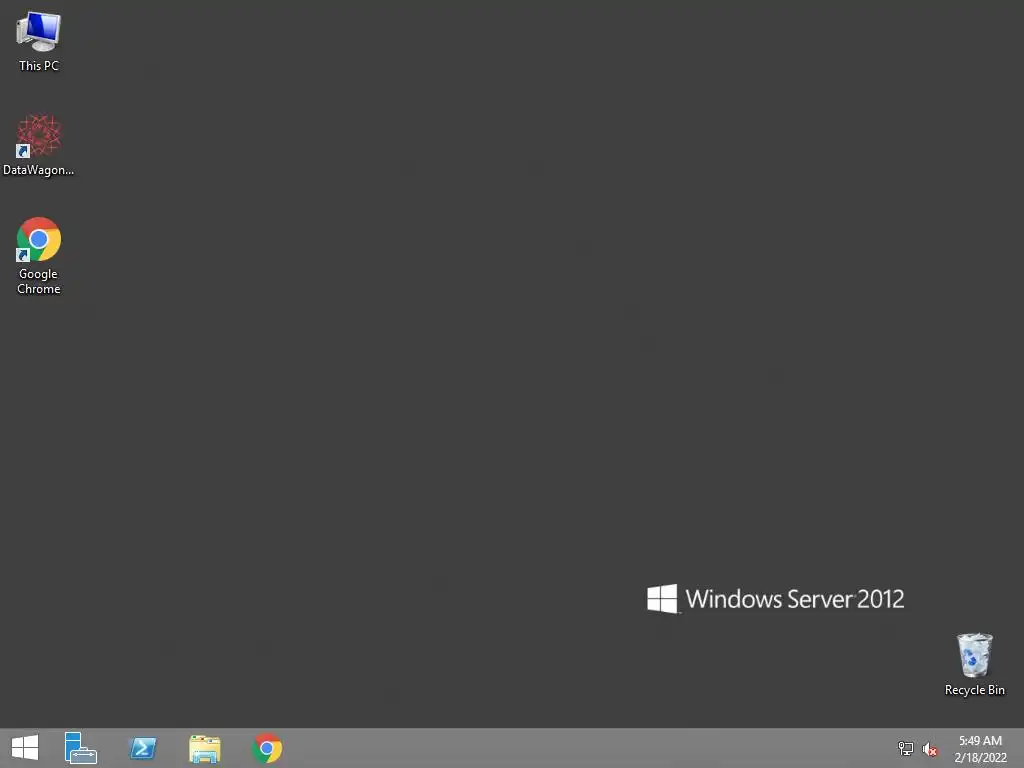Open File Explorer from the taskbar
The width and height of the screenshot is (1024, 768).
pos(204,748)
